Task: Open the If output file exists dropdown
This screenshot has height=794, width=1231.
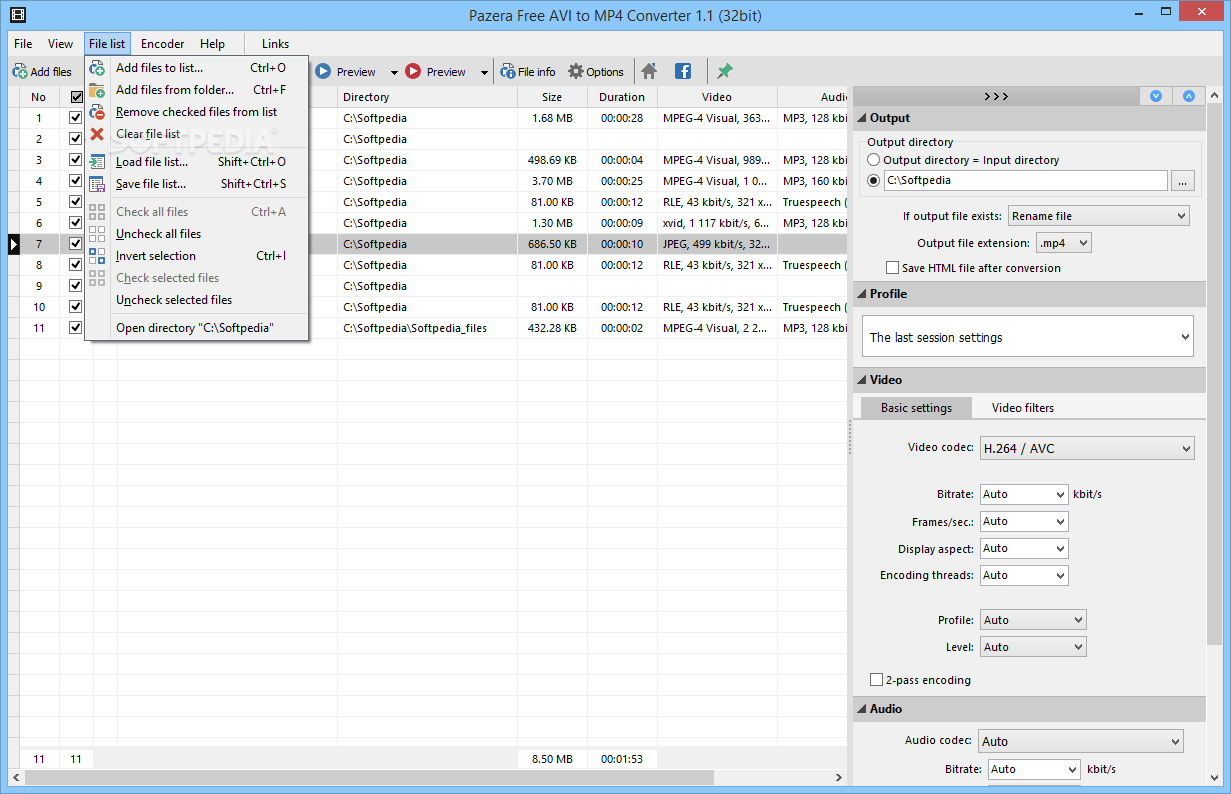Action: click(x=1098, y=216)
